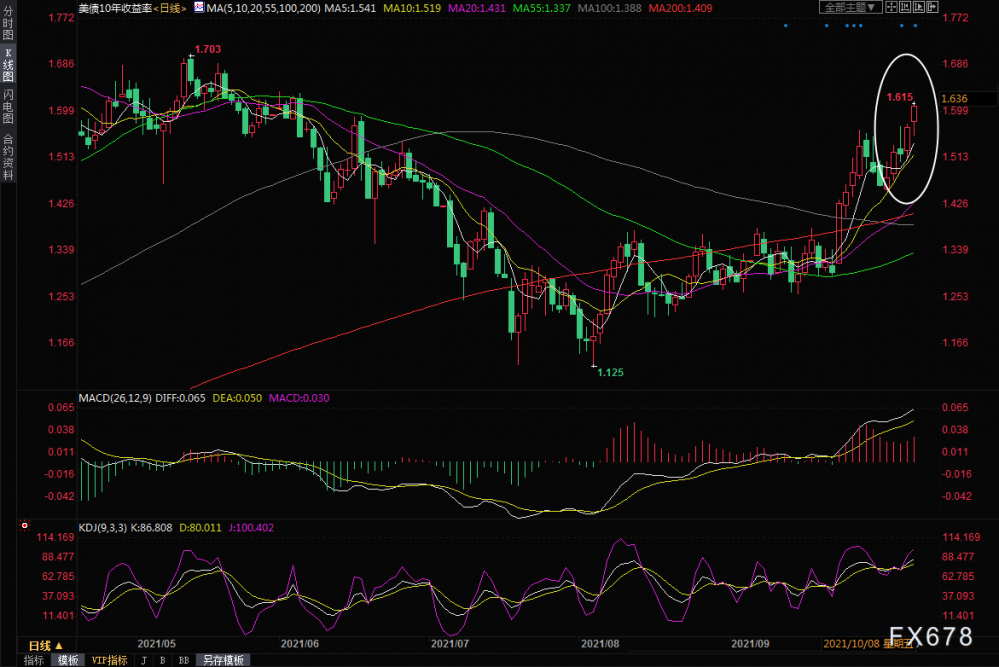The image size is (999, 667).
Task: Select the MA10:1.519 value label
Action: click(x=412, y=8)
